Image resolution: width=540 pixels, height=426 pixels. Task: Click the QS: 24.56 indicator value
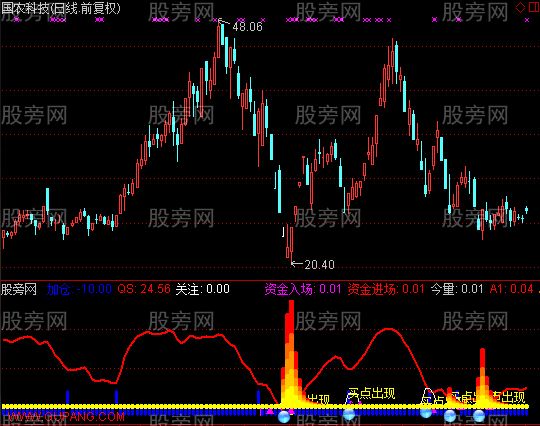[x=144, y=289]
